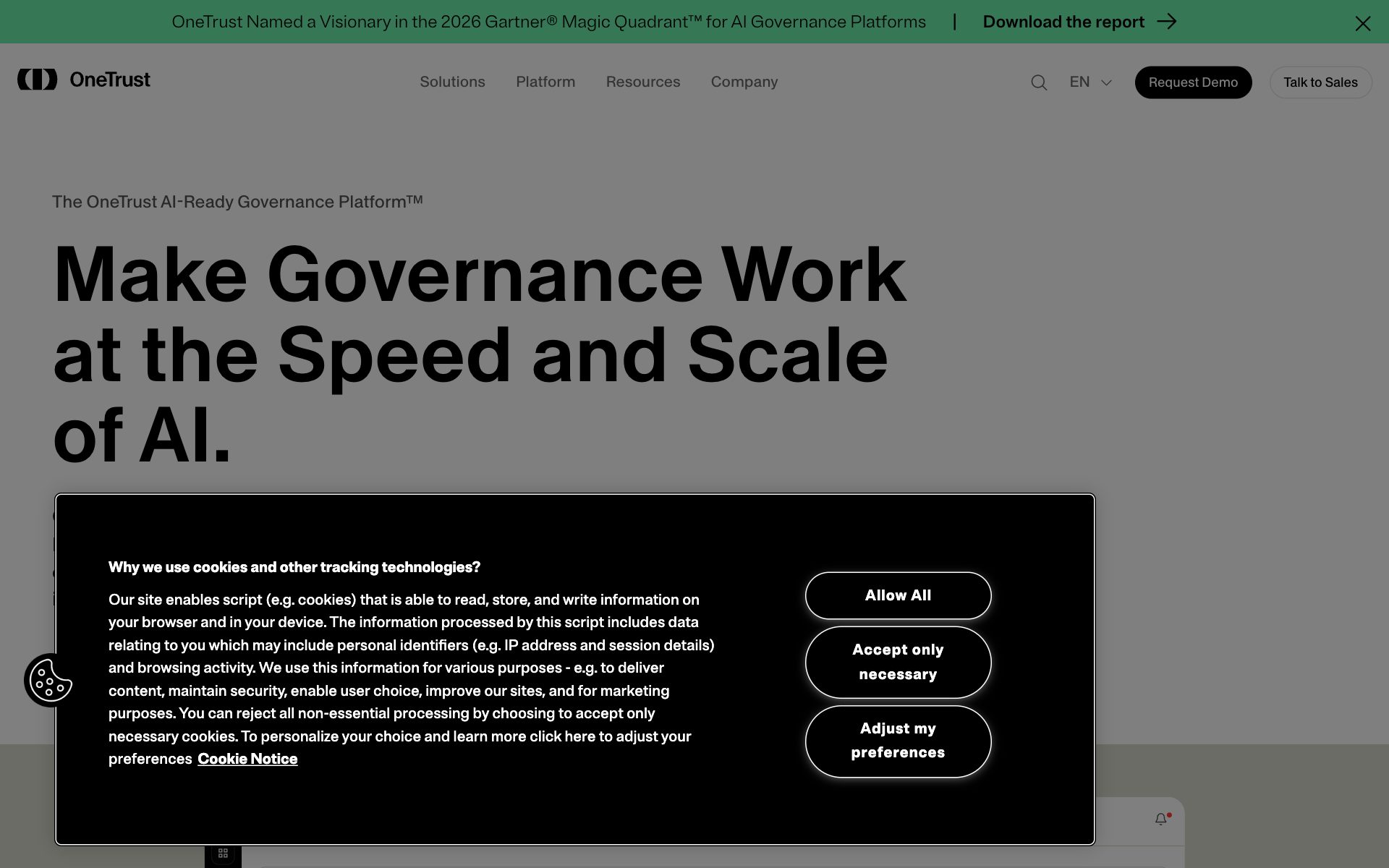1389x868 pixels.
Task: Open the Company menu
Action: (744, 82)
